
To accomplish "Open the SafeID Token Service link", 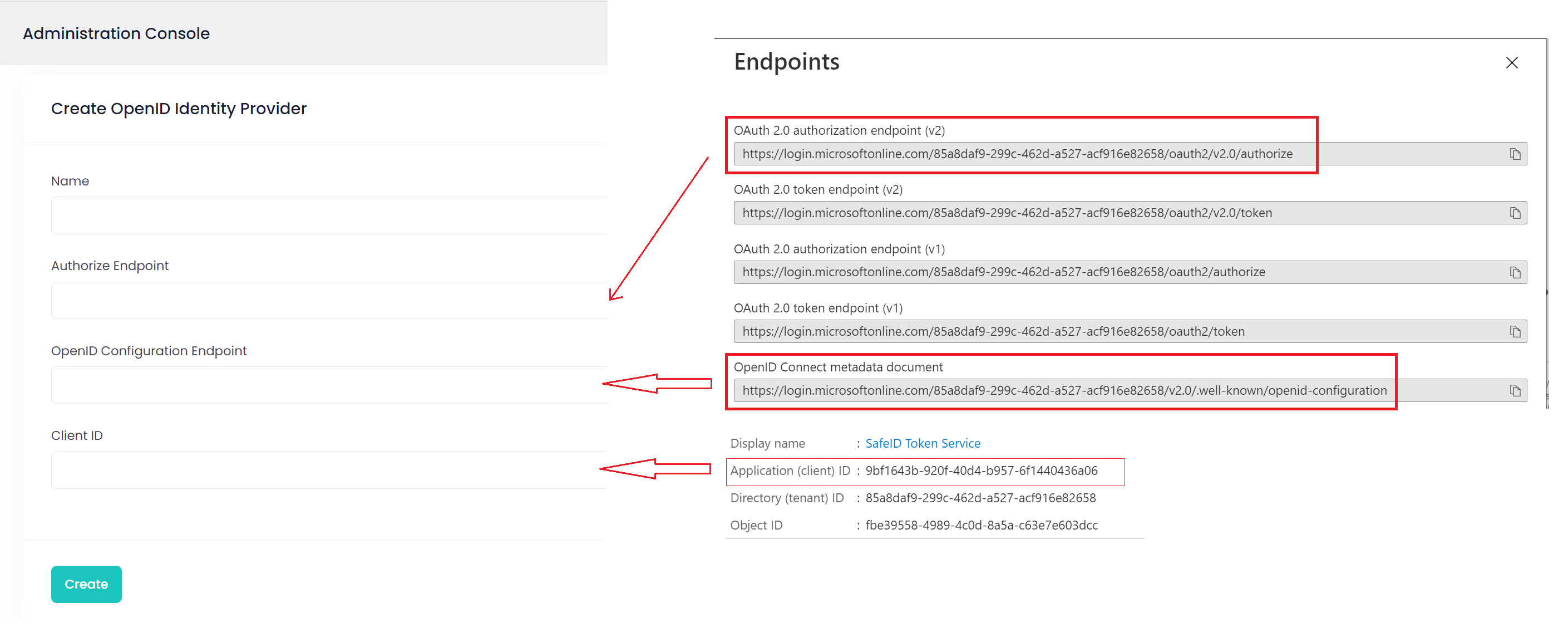I will tap(922, 443).
